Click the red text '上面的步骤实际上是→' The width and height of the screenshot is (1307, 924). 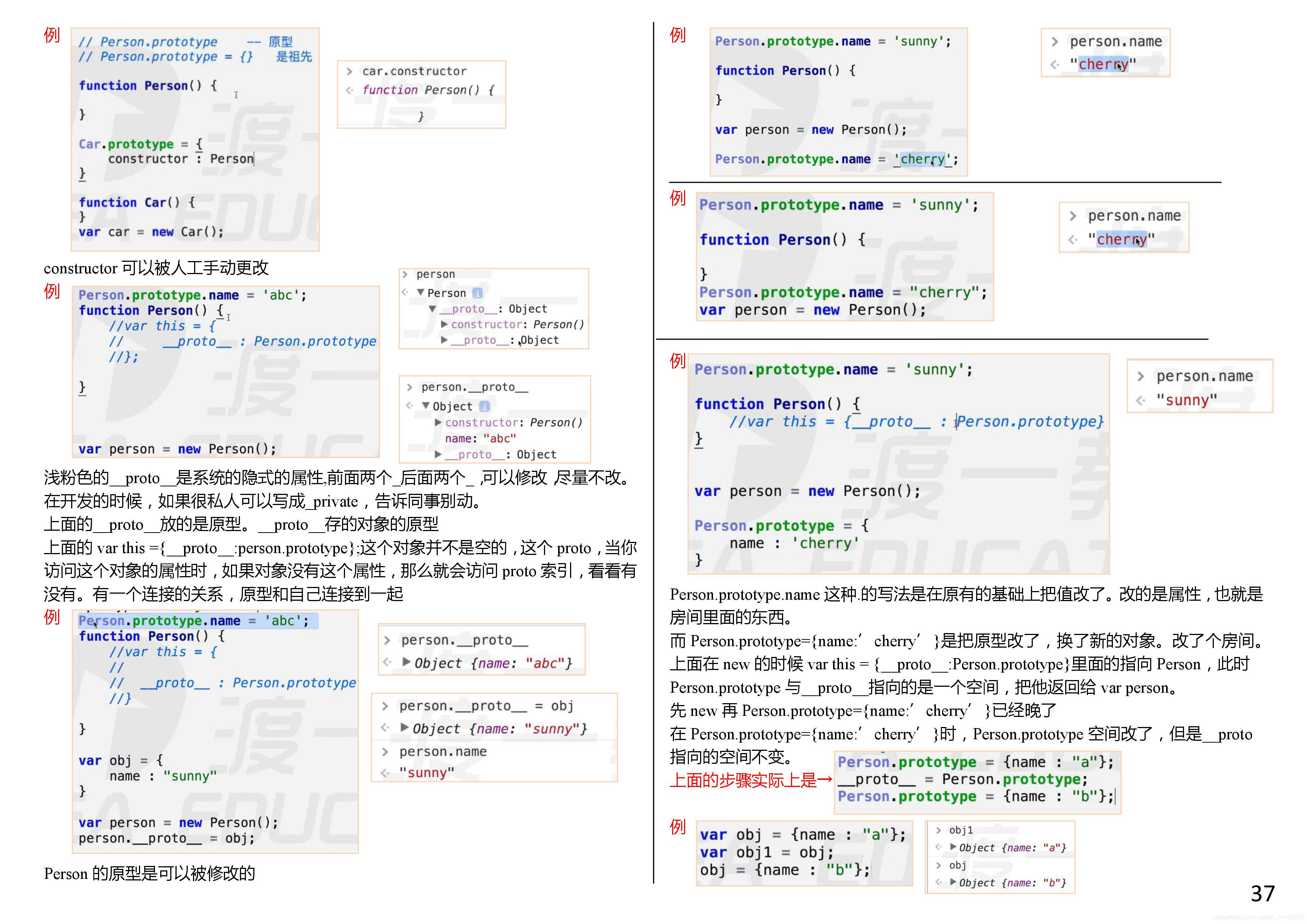click(751, 780)
